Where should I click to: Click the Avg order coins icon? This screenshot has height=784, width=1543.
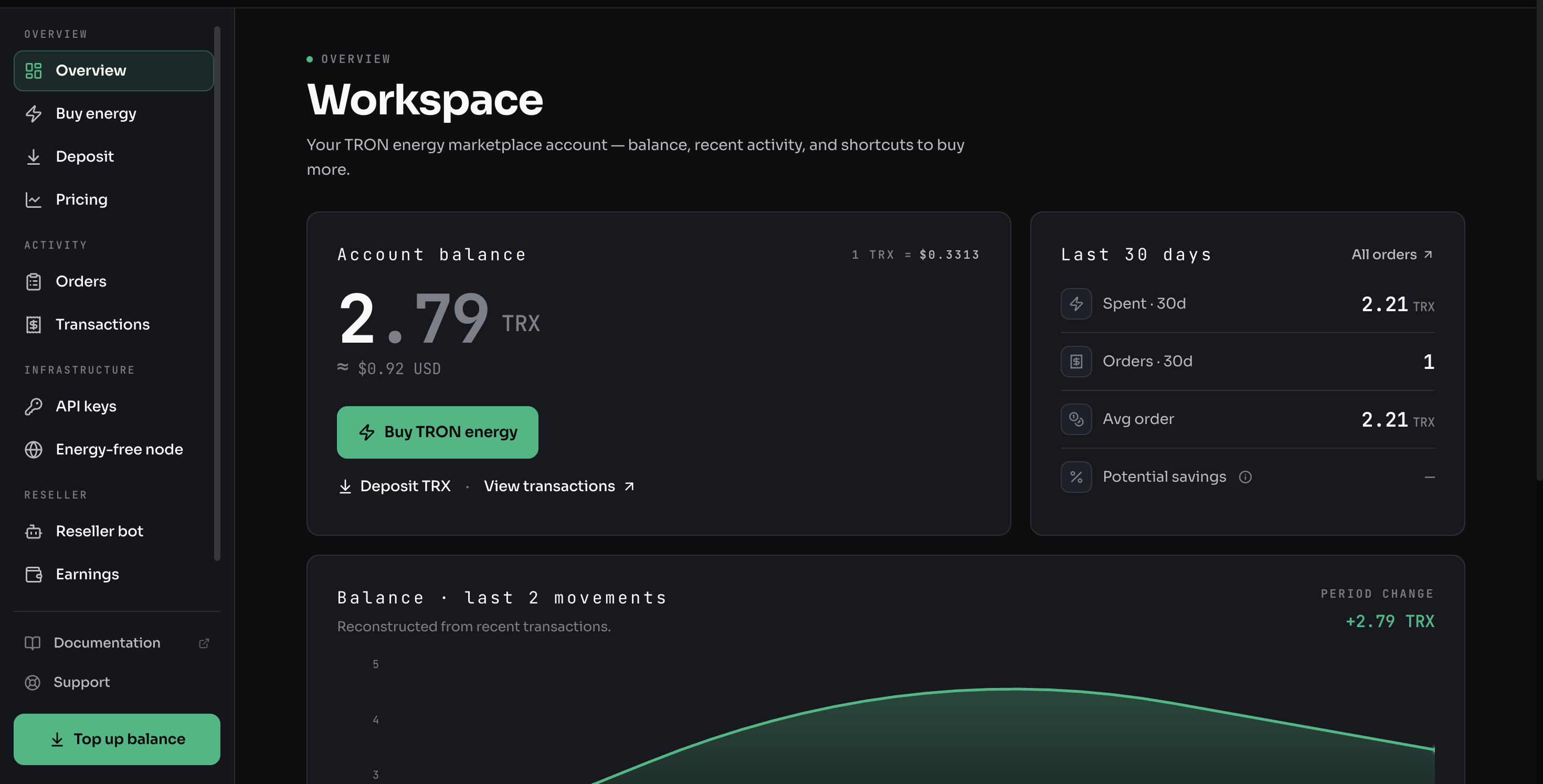coord(1076,419)
